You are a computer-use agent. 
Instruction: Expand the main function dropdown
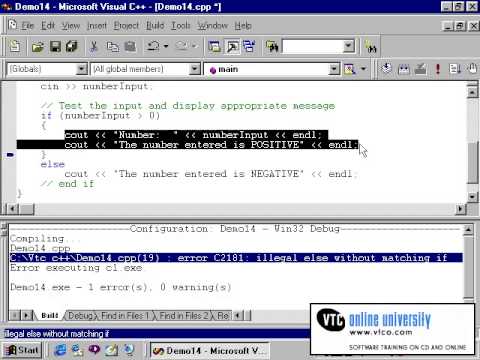[x=334, y=69]
